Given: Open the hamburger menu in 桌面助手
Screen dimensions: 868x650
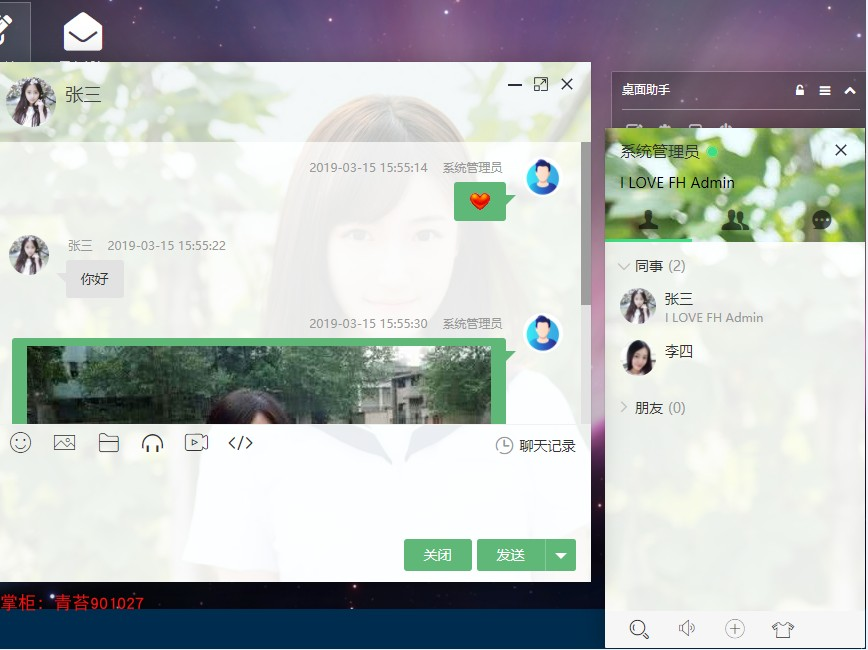Looking at the screenshot, I should point(825,90).
